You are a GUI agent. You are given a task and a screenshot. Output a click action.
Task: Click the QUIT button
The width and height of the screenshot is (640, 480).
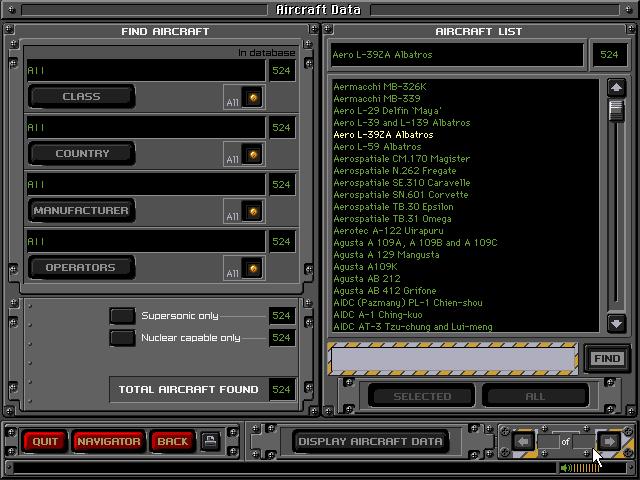45,441
